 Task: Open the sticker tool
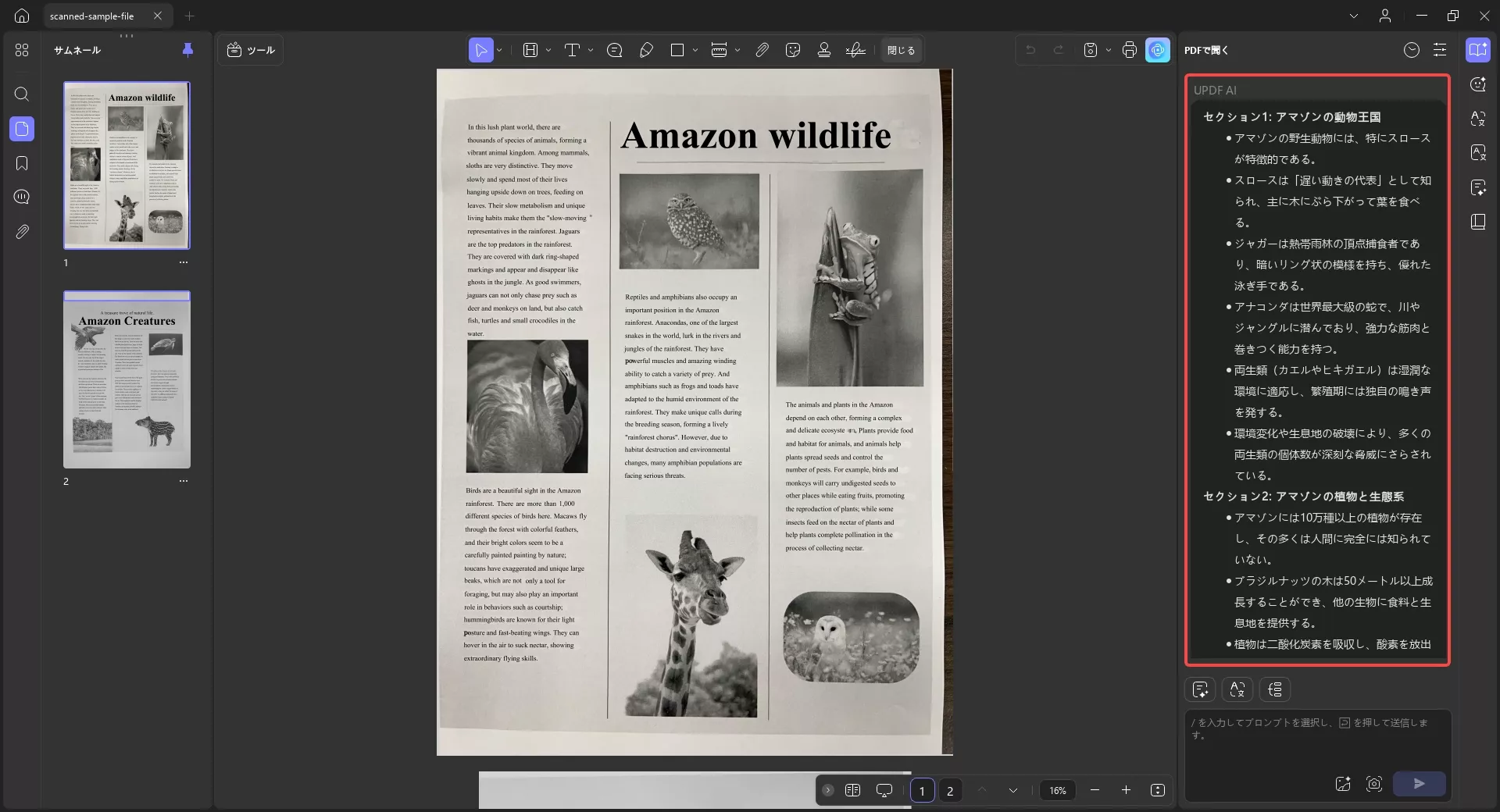point(793,50)
